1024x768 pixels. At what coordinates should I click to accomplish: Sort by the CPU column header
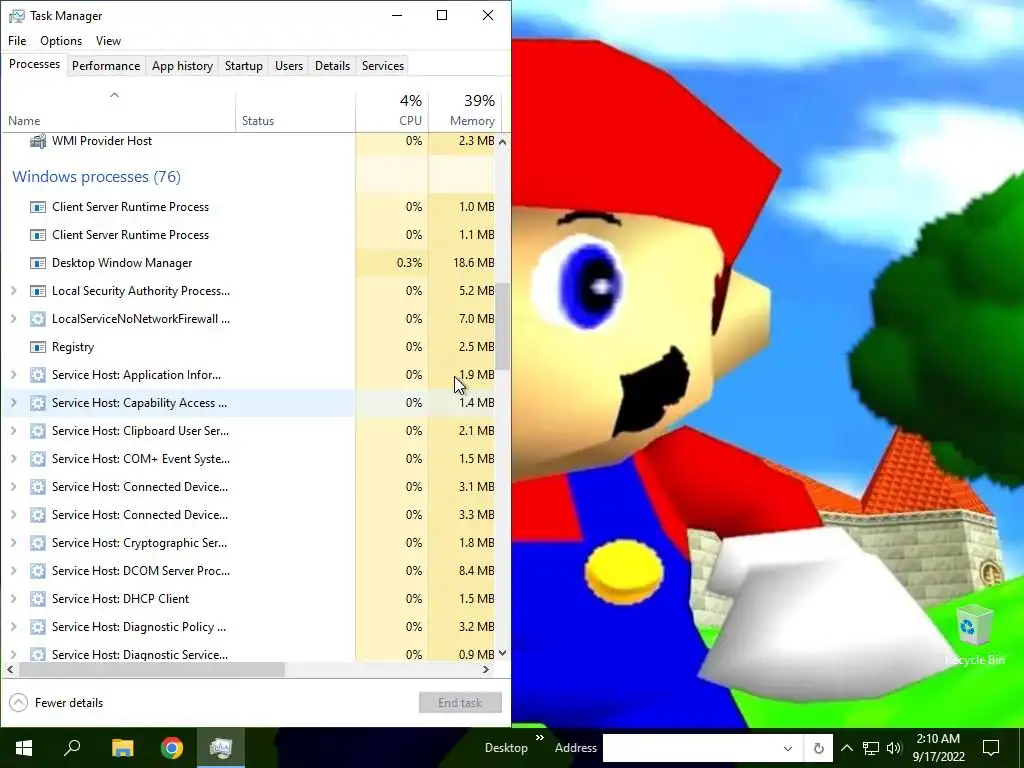(x=392, y=111)
